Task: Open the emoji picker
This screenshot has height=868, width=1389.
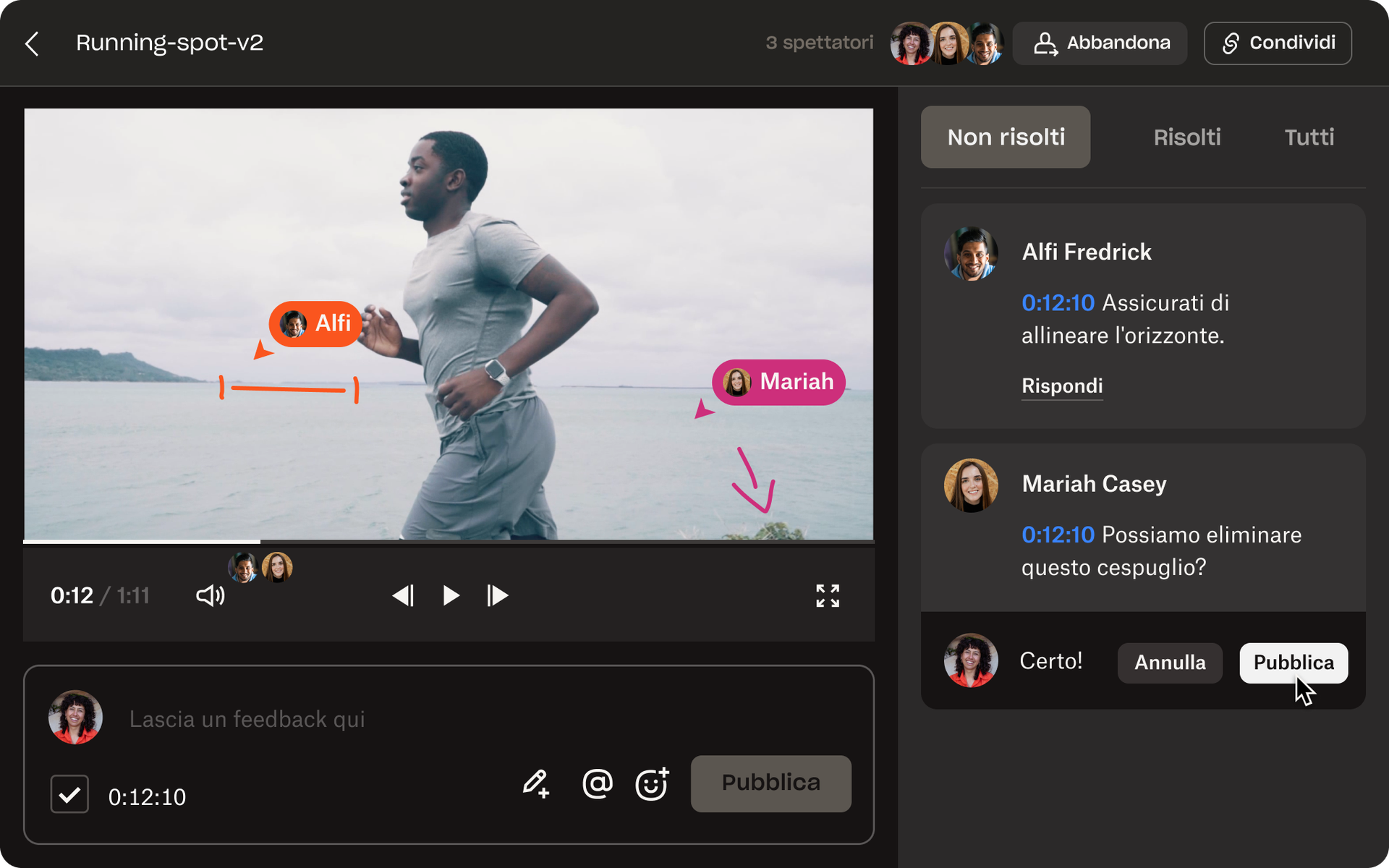Action: click(x=651, y=784)
